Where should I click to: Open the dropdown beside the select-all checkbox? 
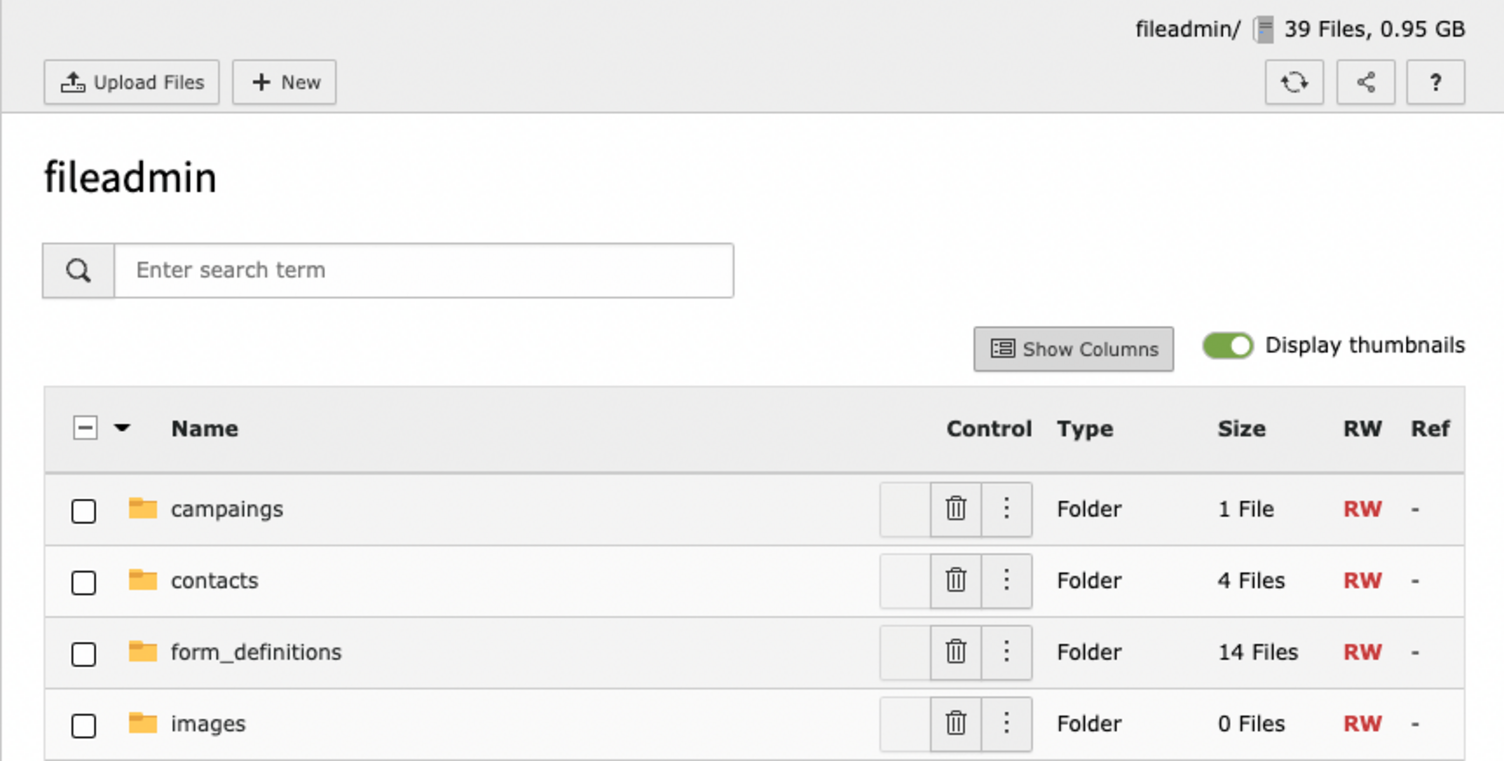(122, 428)
